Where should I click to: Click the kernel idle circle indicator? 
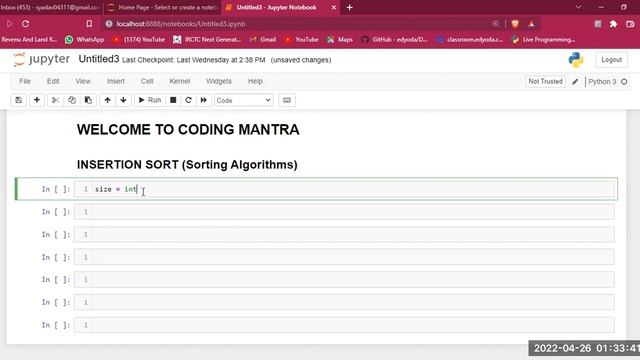click(624, 82)
